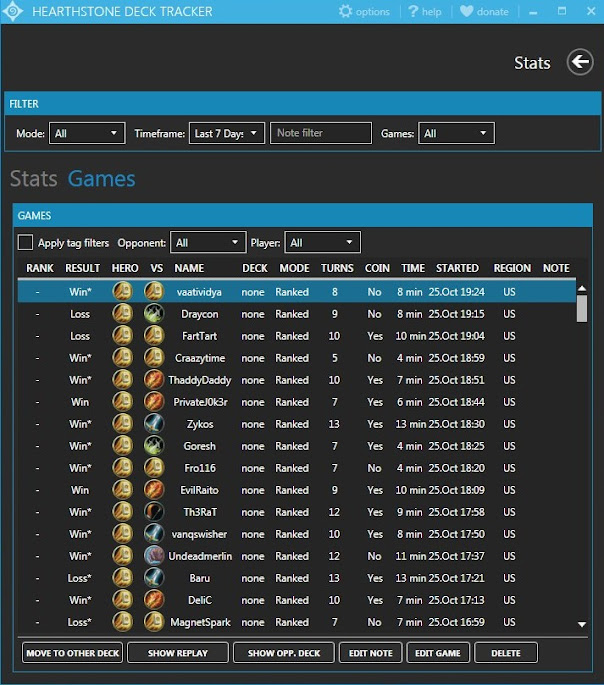Select the game row against Undeadmerlin
604x685 pixels.
(x=297, y=556)
